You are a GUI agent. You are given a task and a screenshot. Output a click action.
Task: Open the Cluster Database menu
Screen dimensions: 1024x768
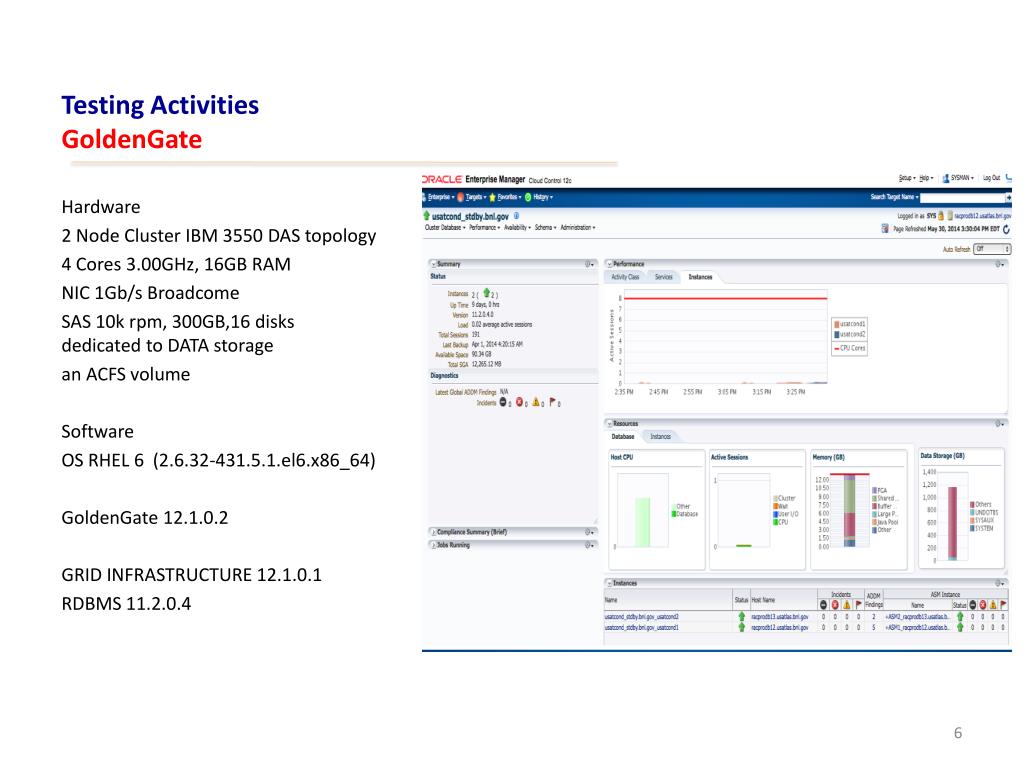pyautogui.click(x=445, y=228)
